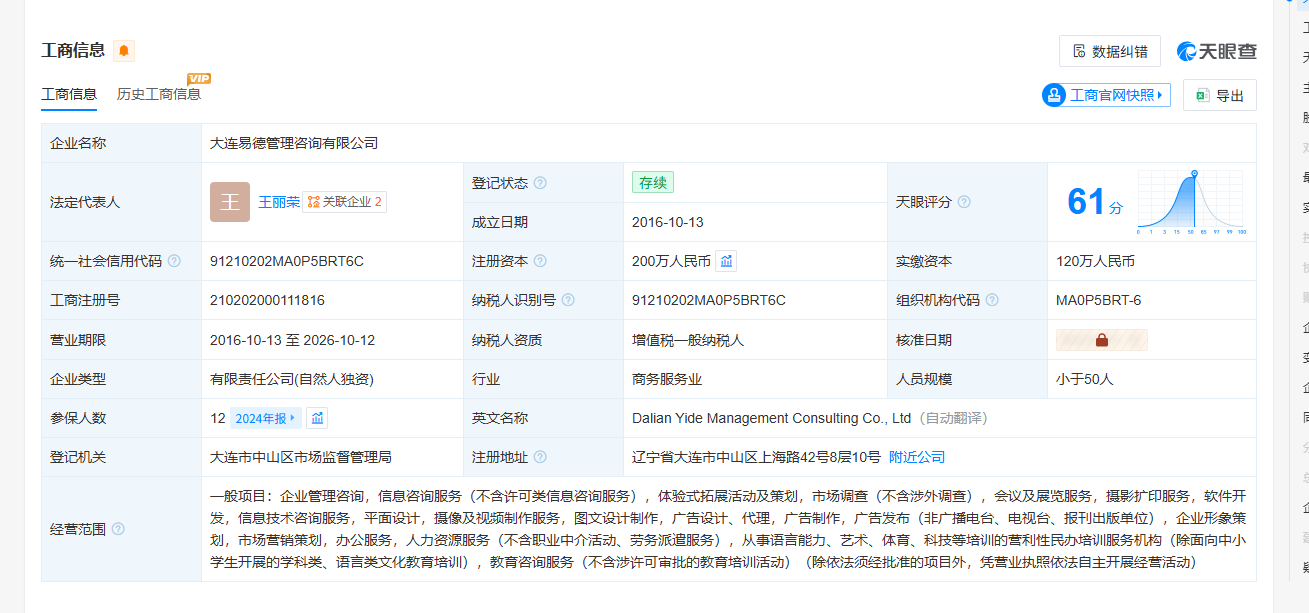Click the help icon next to 登记状态
Screen dimensions: 1309x613
540,183
